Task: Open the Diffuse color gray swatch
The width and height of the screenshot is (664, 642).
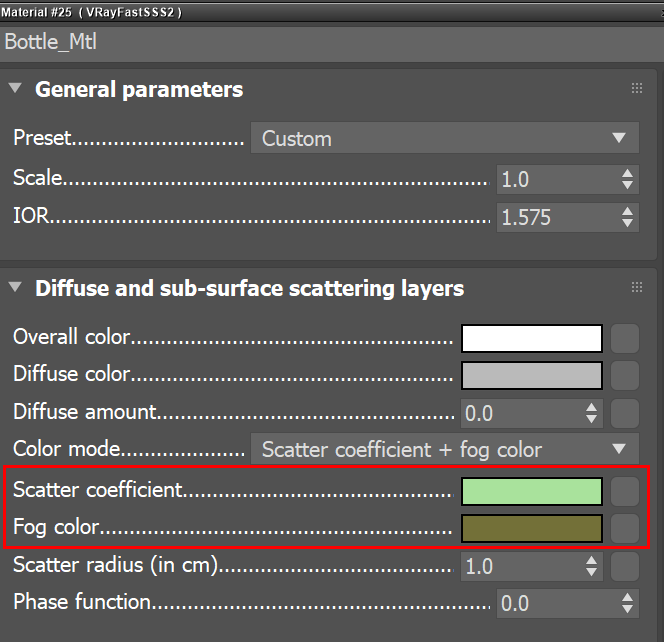Action: [531, 375]
